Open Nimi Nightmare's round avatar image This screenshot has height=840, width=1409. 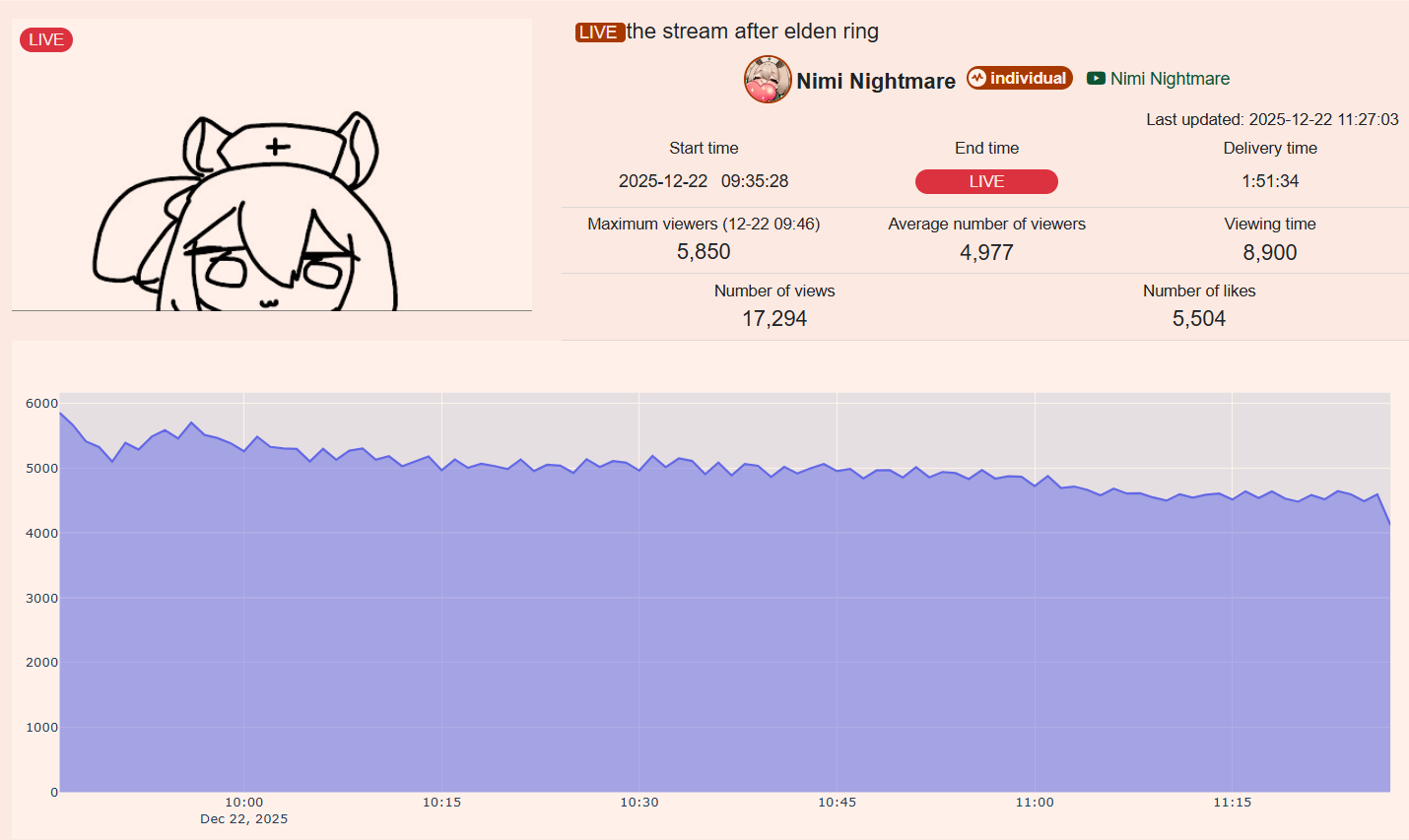point(768,79)
